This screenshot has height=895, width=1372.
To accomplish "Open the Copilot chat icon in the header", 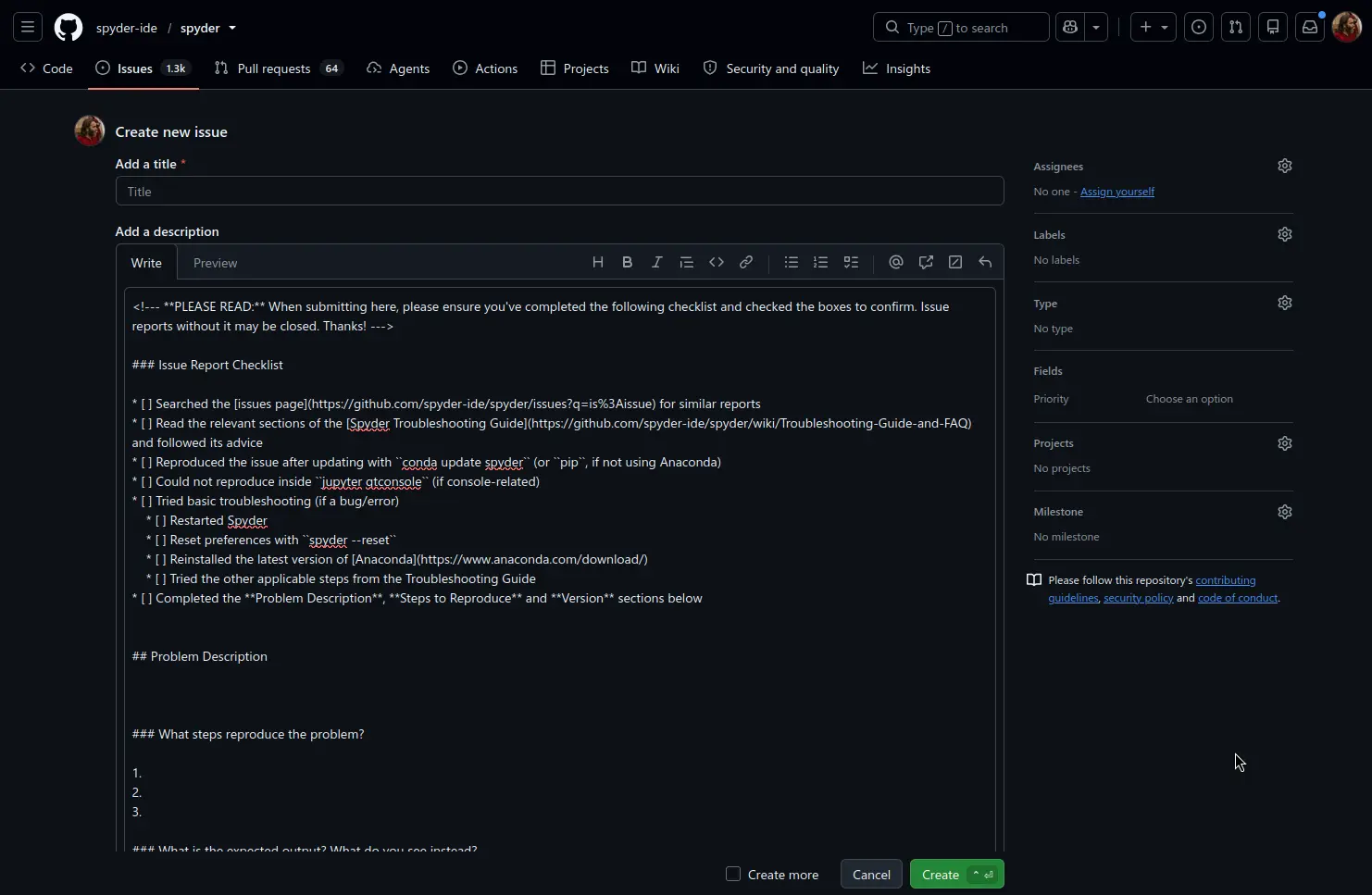I will (1070, 28).
